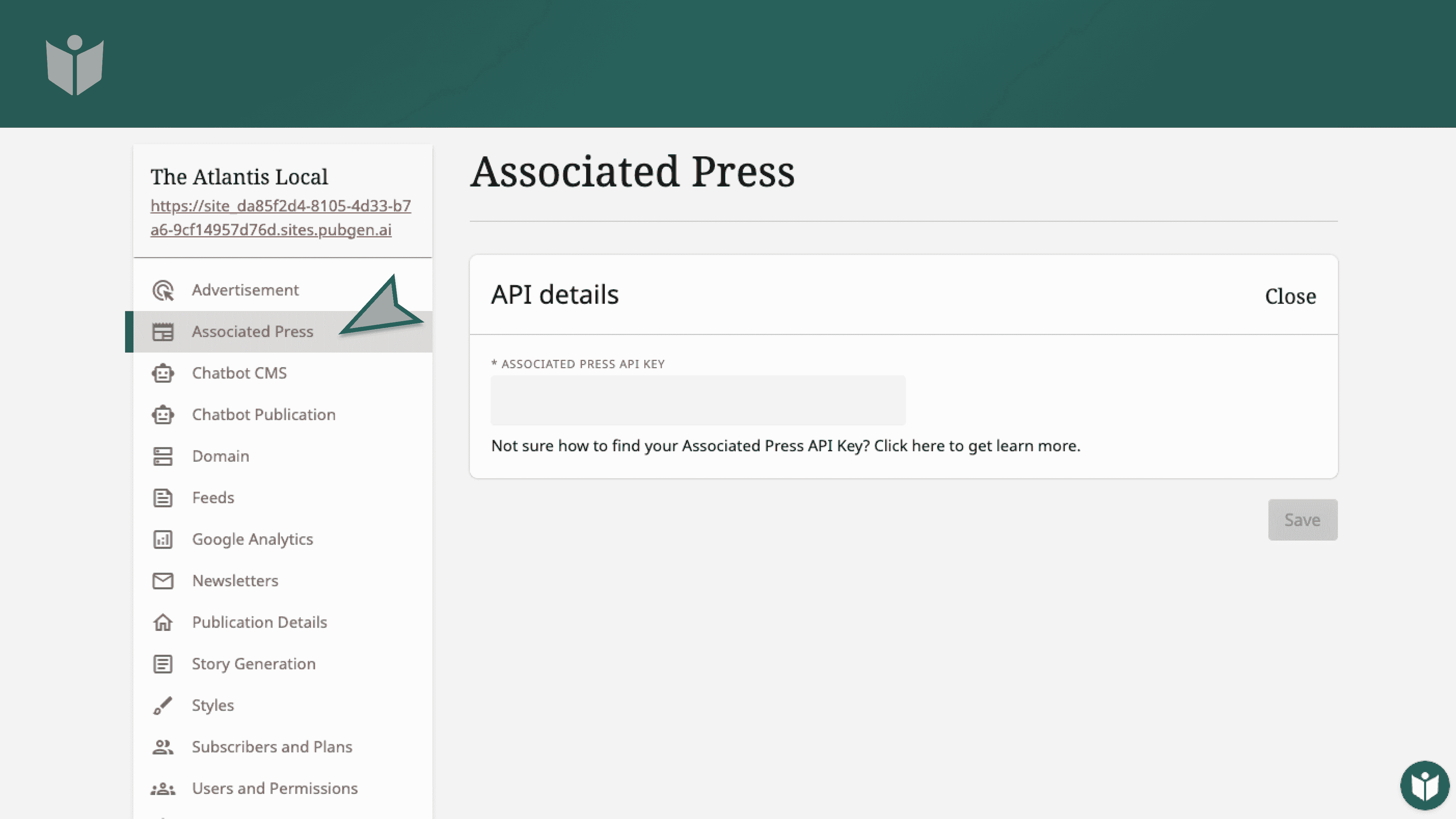
Task: Click the 'Associated Press' page title
Action: [632, 172]
